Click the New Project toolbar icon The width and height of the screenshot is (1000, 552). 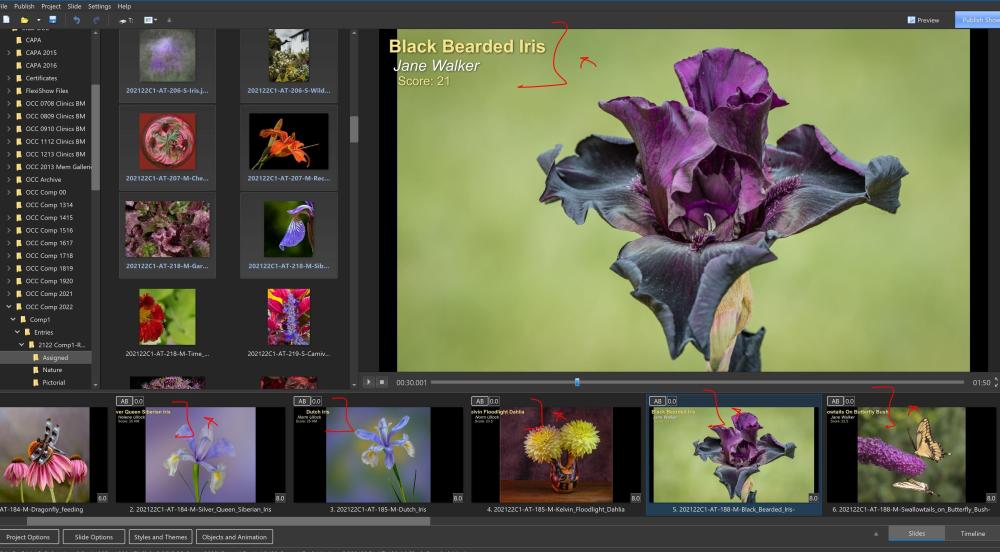coord(7,19)
